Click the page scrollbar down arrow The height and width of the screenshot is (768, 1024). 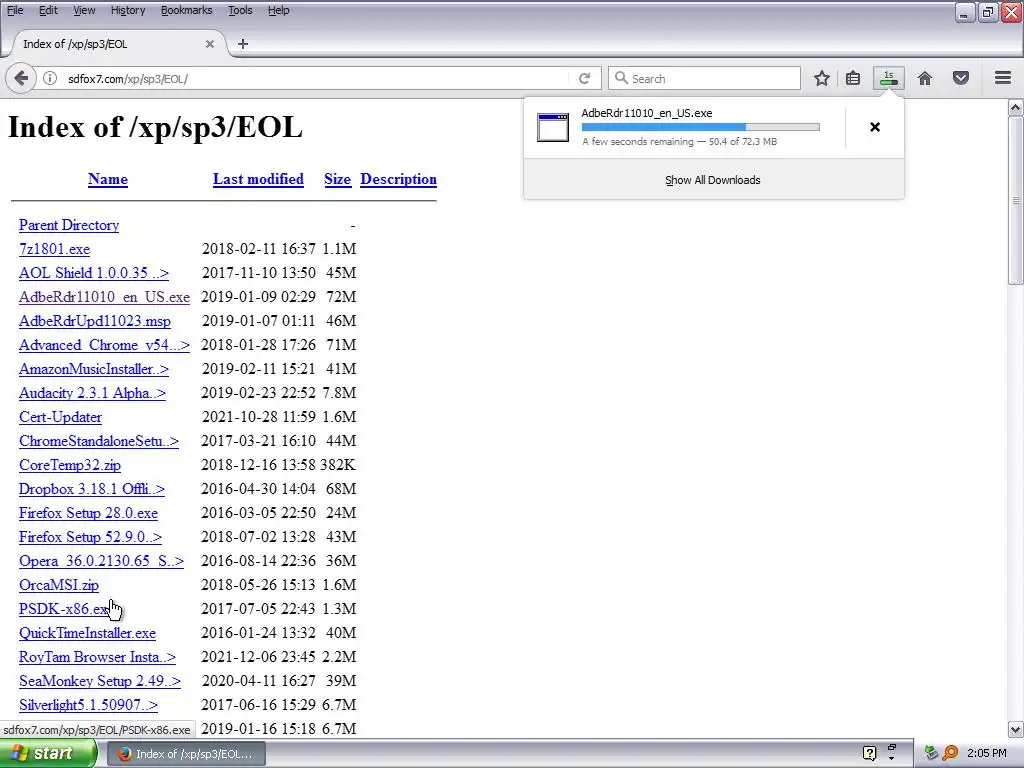(1015, 729)
